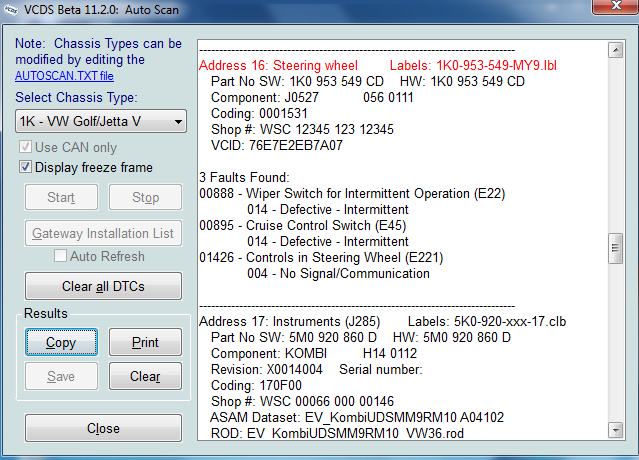The image size is (639, 460).
Task: Click the VCID: 76E7E2EB7A07 line
Action: click(x=277, y=145)
